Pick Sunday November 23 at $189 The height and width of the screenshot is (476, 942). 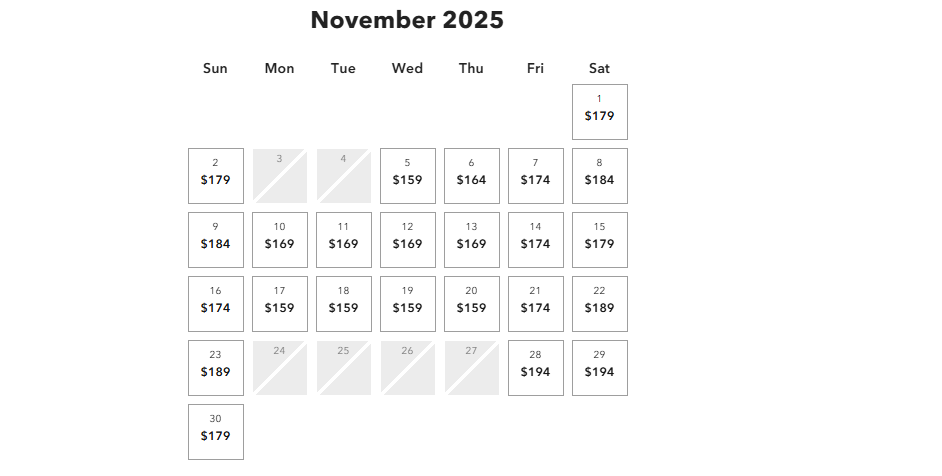coord(216,368)
